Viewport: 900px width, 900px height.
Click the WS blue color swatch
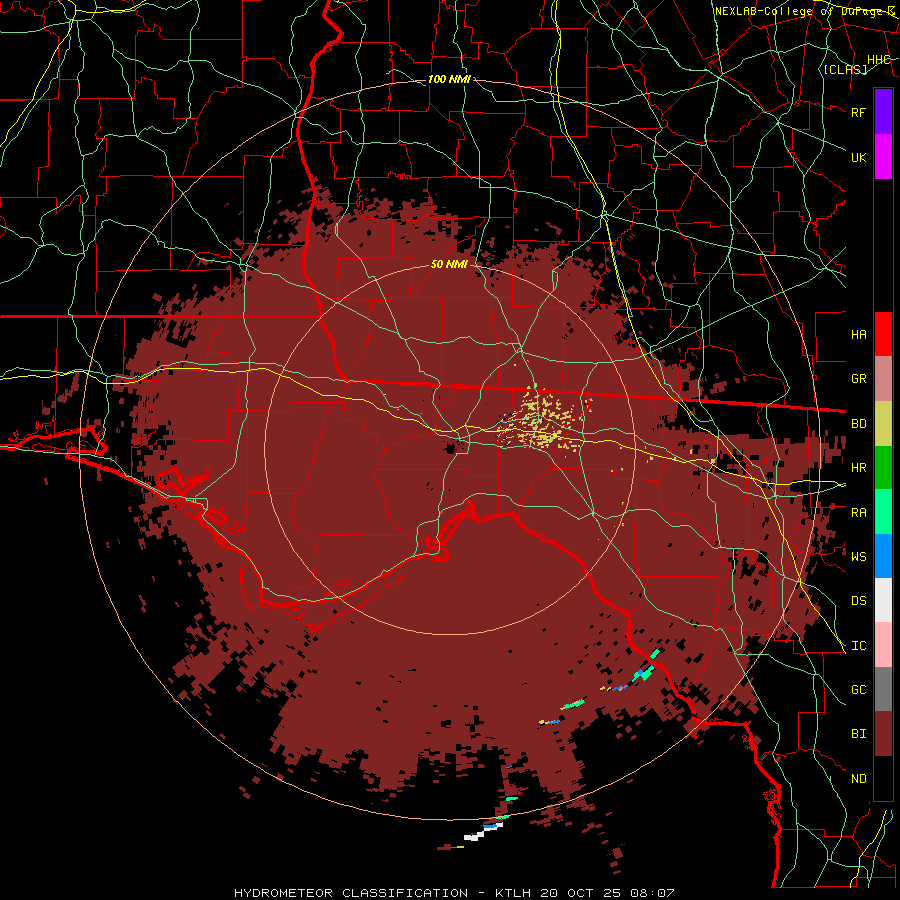pyautogui.click(x=883, y=556)
